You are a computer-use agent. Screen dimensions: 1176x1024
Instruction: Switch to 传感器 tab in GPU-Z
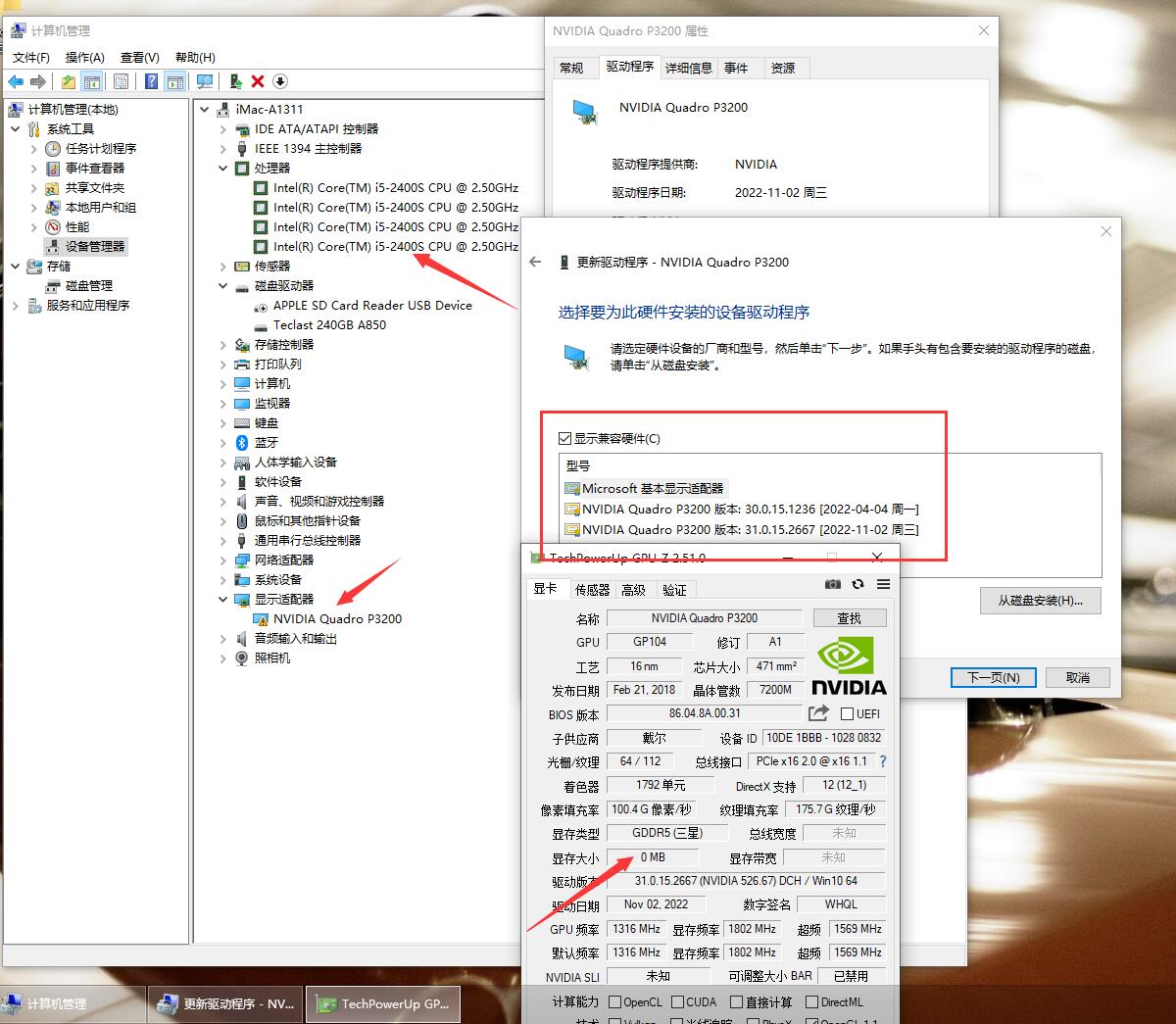click(x=592, y=589)
